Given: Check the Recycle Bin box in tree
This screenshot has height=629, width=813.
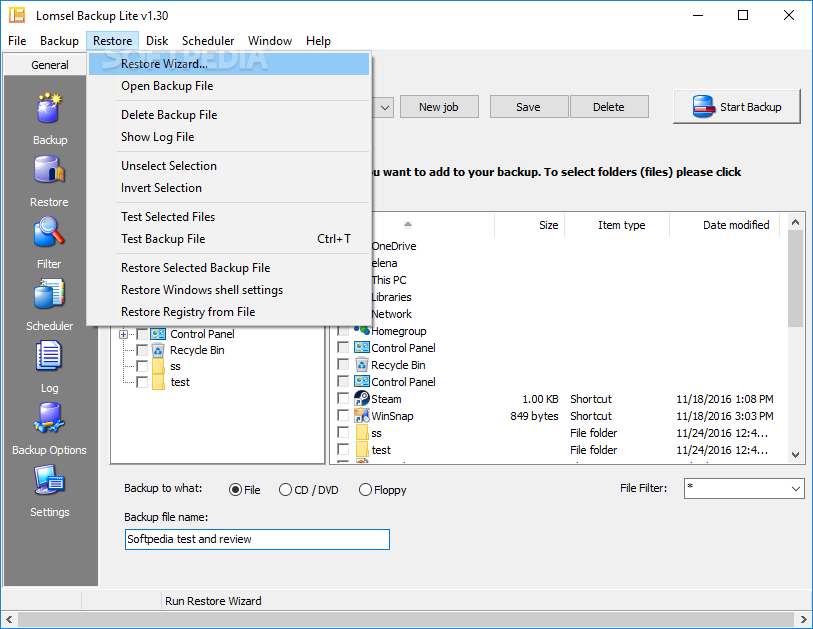Looking at the screenshot, I should click(x=142, y=350).
